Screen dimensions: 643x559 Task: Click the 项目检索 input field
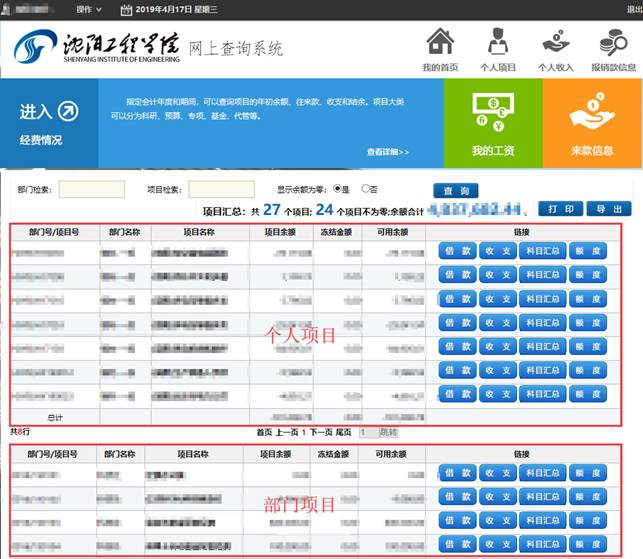pos(221,189)
